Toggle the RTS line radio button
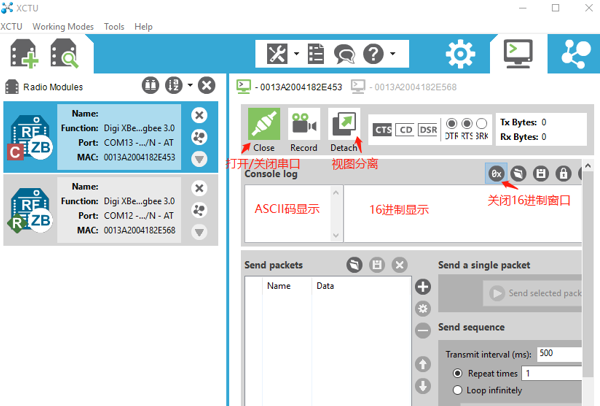Image resolution: width=600 pixels, height=406 pixels. (x=467, y=124)
